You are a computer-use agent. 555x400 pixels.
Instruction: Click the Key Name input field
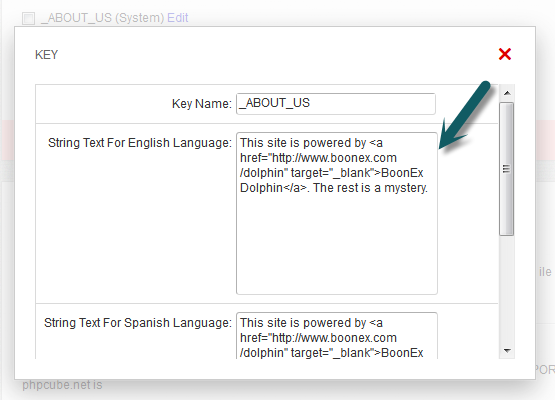(x=336, y=104)
